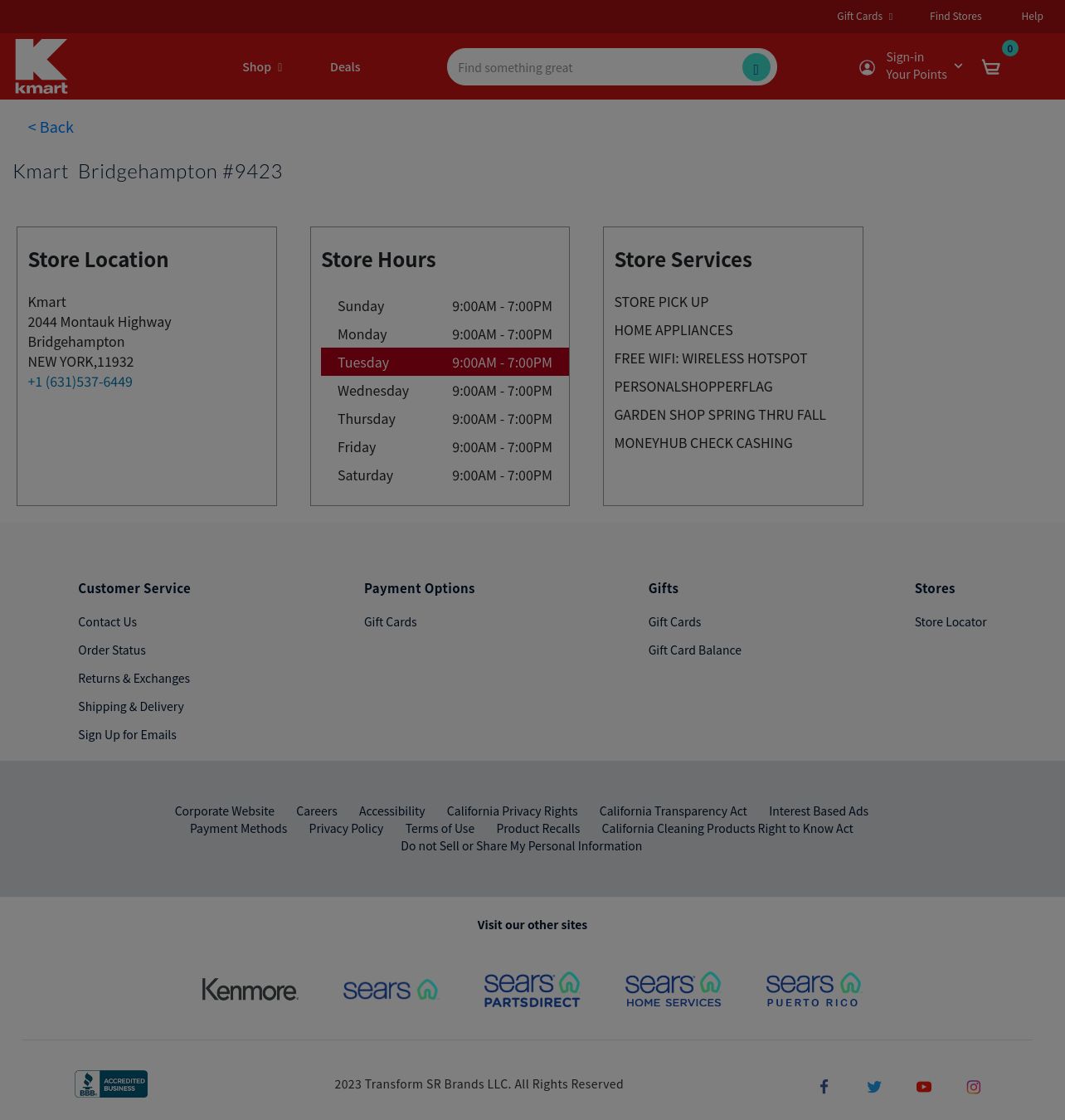Visit Sears PartsDirect logo
The height and width of the screenshot is (1120, 1065).
click(x=532, y=989)
